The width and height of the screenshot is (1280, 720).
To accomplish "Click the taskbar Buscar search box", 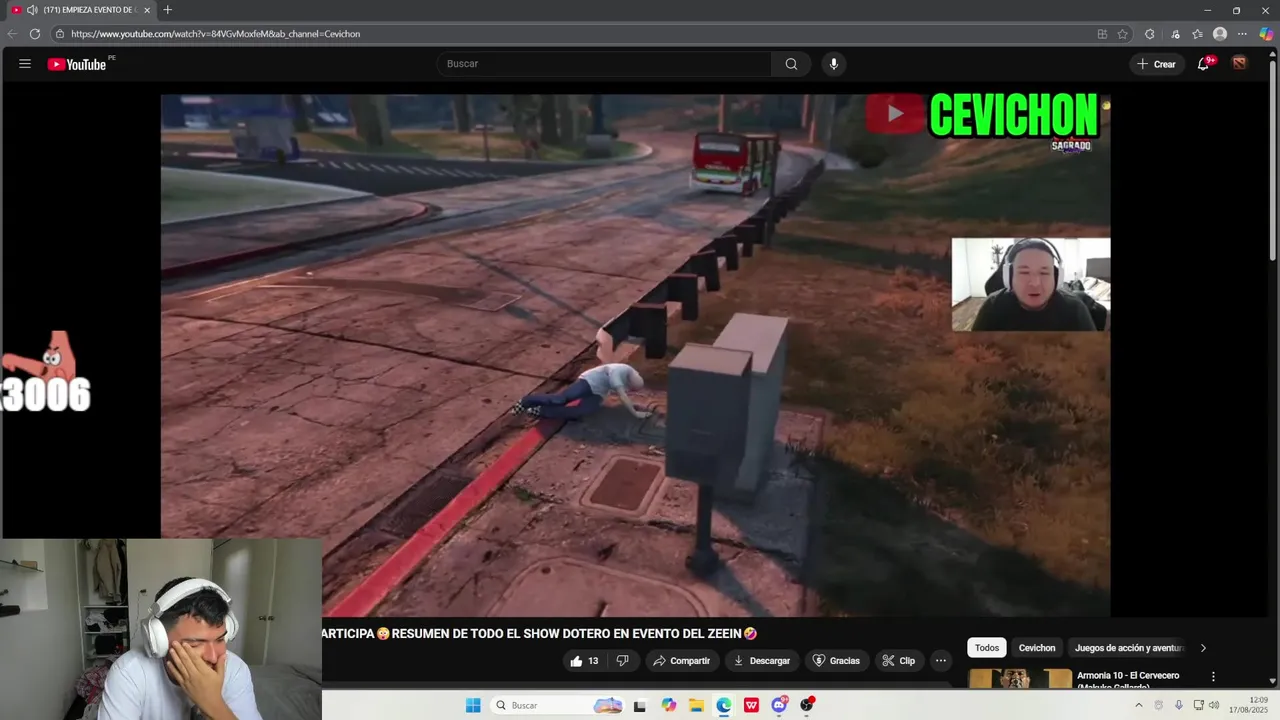I will (558, 705).
